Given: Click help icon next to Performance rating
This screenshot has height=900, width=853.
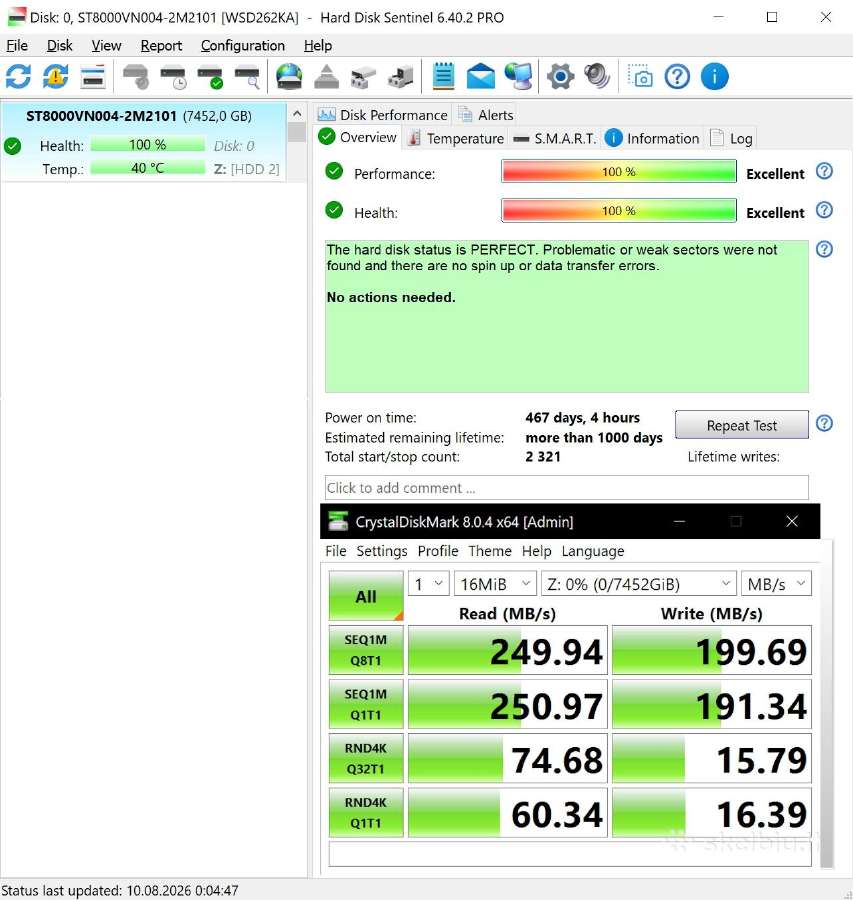Looking at the screenshot, I should pyautogui.click(x=824, y=171).
